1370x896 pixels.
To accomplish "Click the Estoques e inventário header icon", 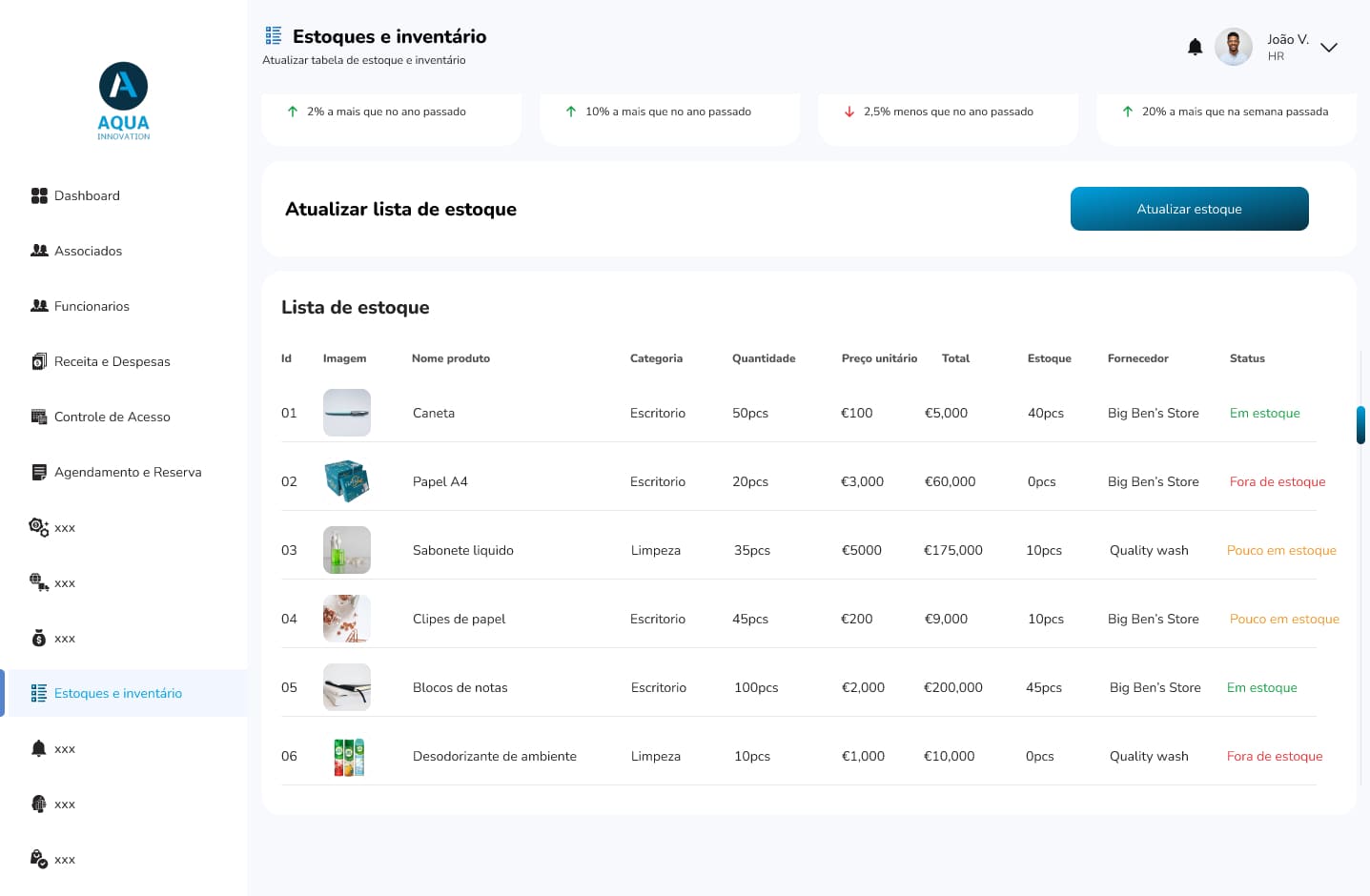I will tap(274, 36).
